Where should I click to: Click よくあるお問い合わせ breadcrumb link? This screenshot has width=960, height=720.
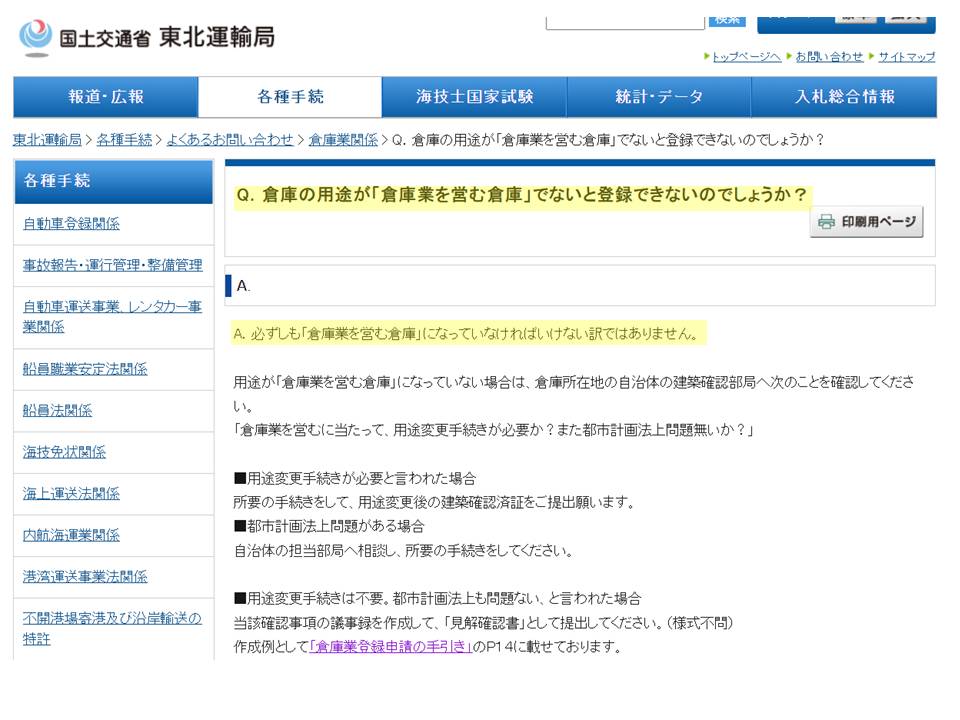(x=230, y=139)
